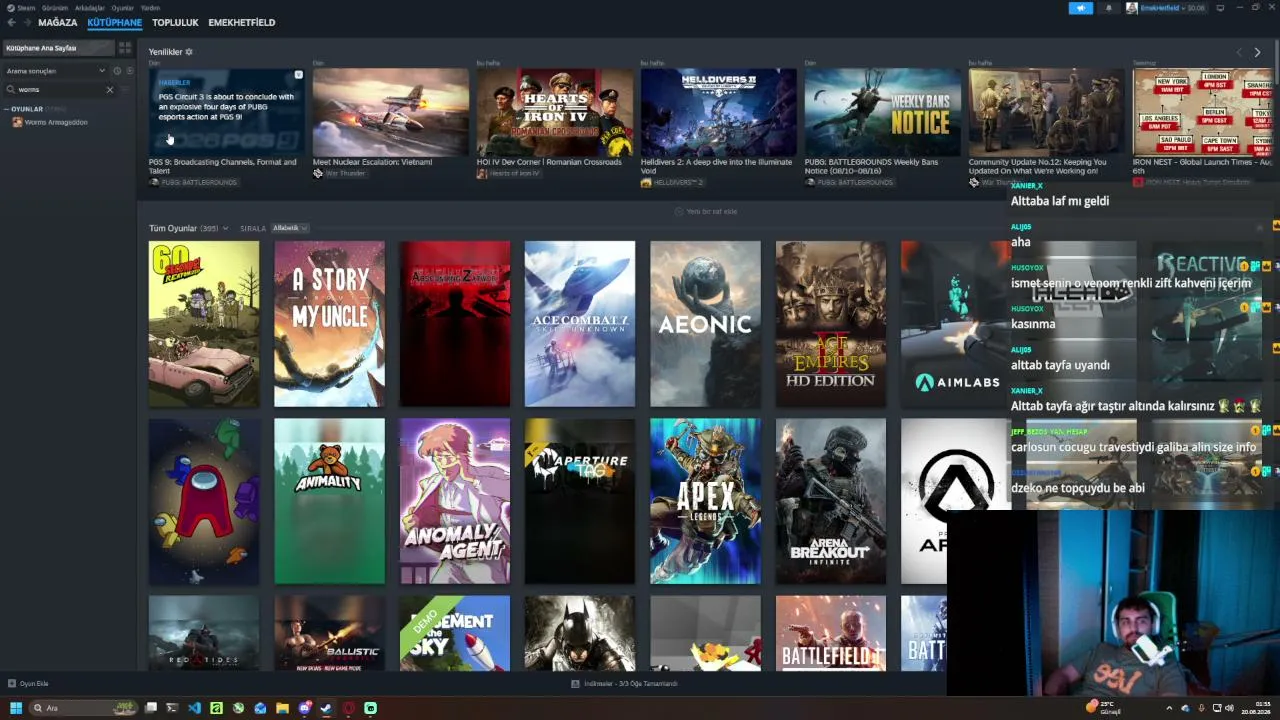Click the Windows taskbar search box

point(84,708)
